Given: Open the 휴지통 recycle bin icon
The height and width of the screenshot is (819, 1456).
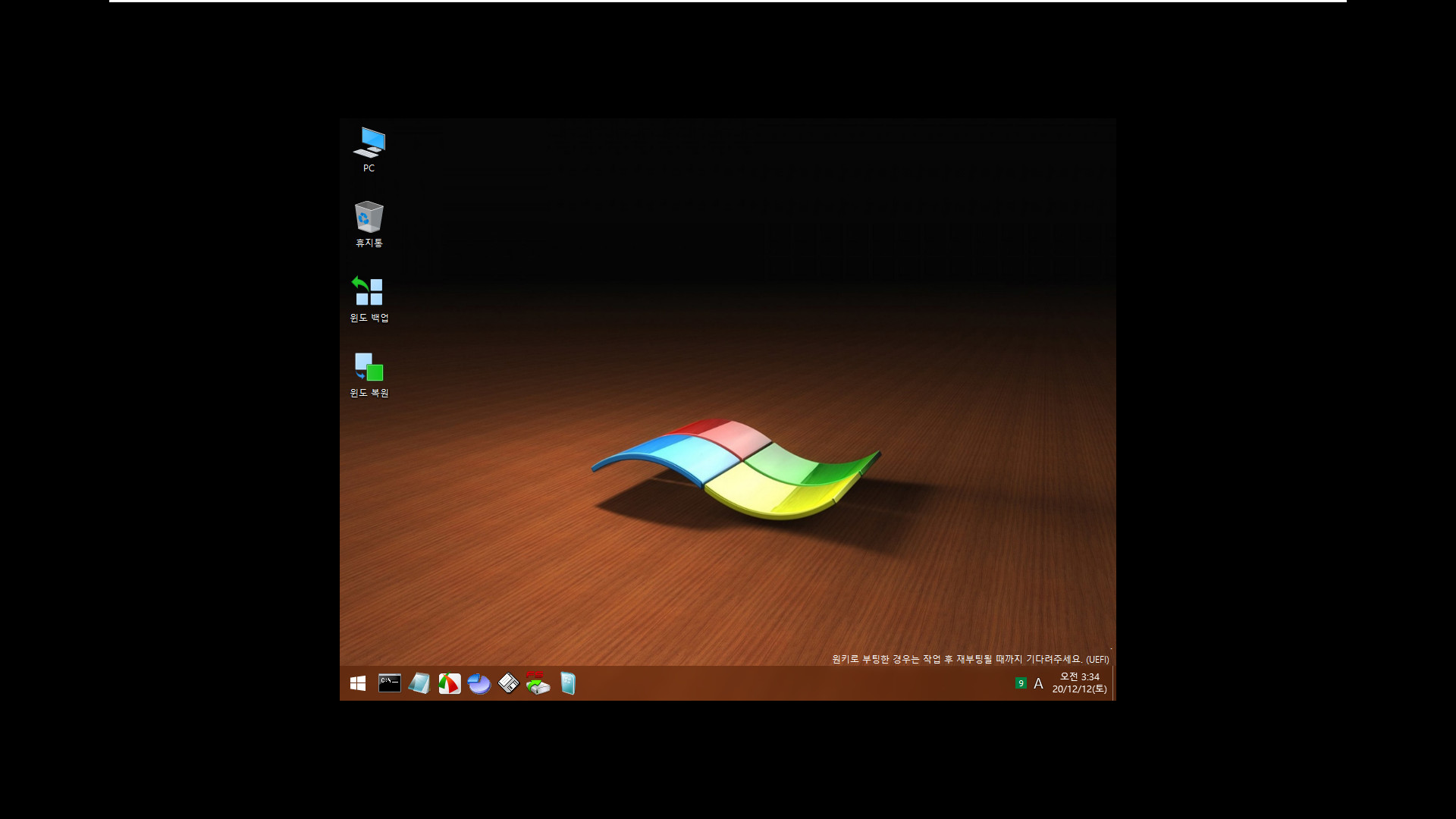Looking at the screenshot, I should click(369, 224).
